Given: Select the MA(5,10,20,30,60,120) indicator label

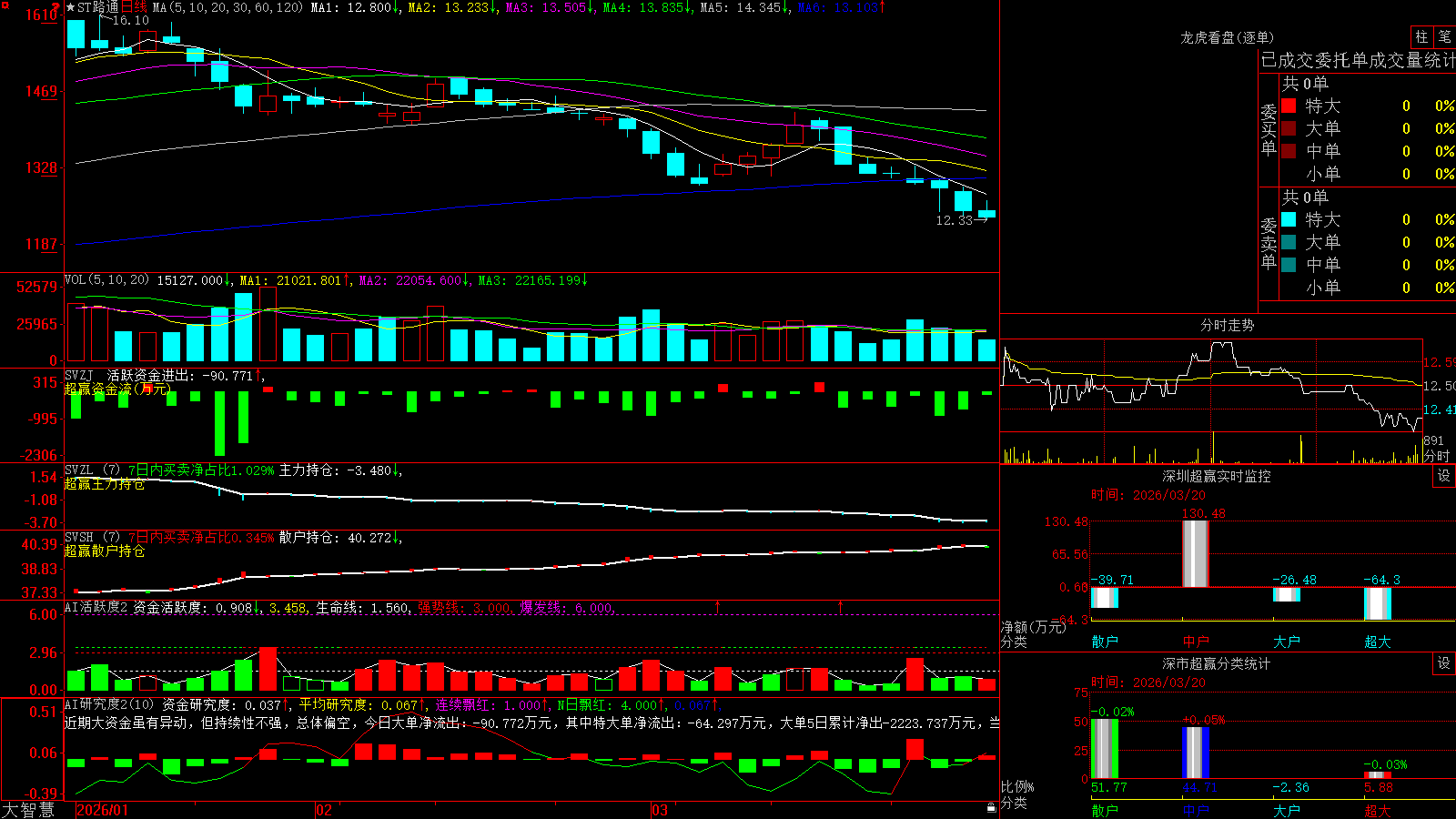Looking at the screenshot, I should click(227, 7).
